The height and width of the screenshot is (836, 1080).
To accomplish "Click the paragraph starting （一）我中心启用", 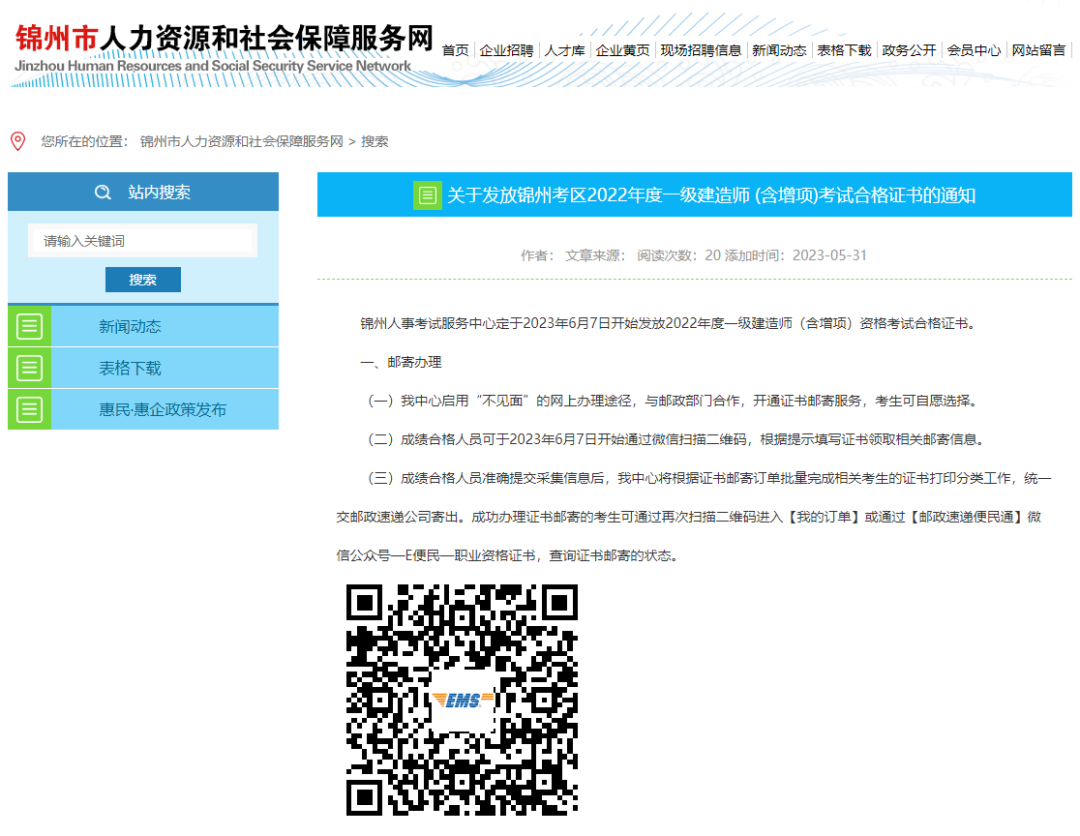I will point(672,401).
